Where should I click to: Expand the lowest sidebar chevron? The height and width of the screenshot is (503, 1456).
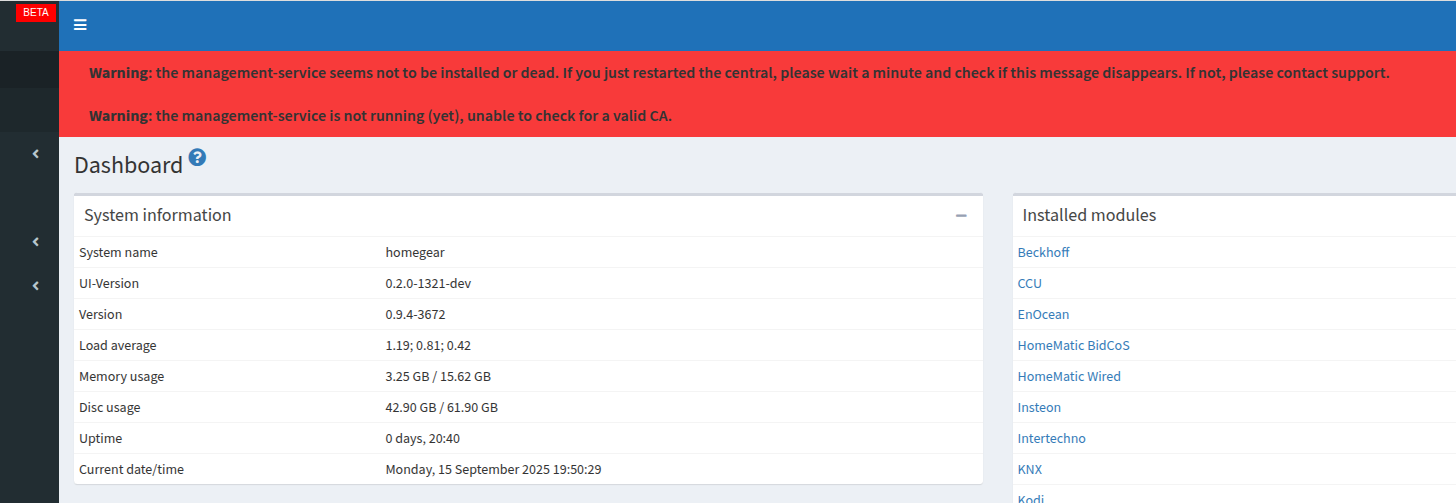pos(36,286)
